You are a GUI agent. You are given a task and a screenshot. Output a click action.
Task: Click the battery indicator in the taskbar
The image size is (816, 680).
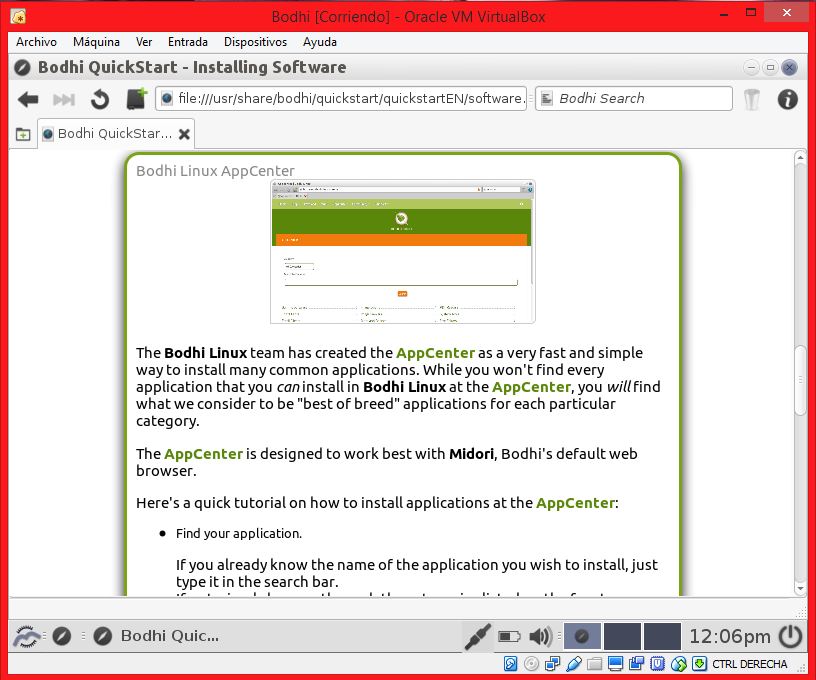point(509,635)
